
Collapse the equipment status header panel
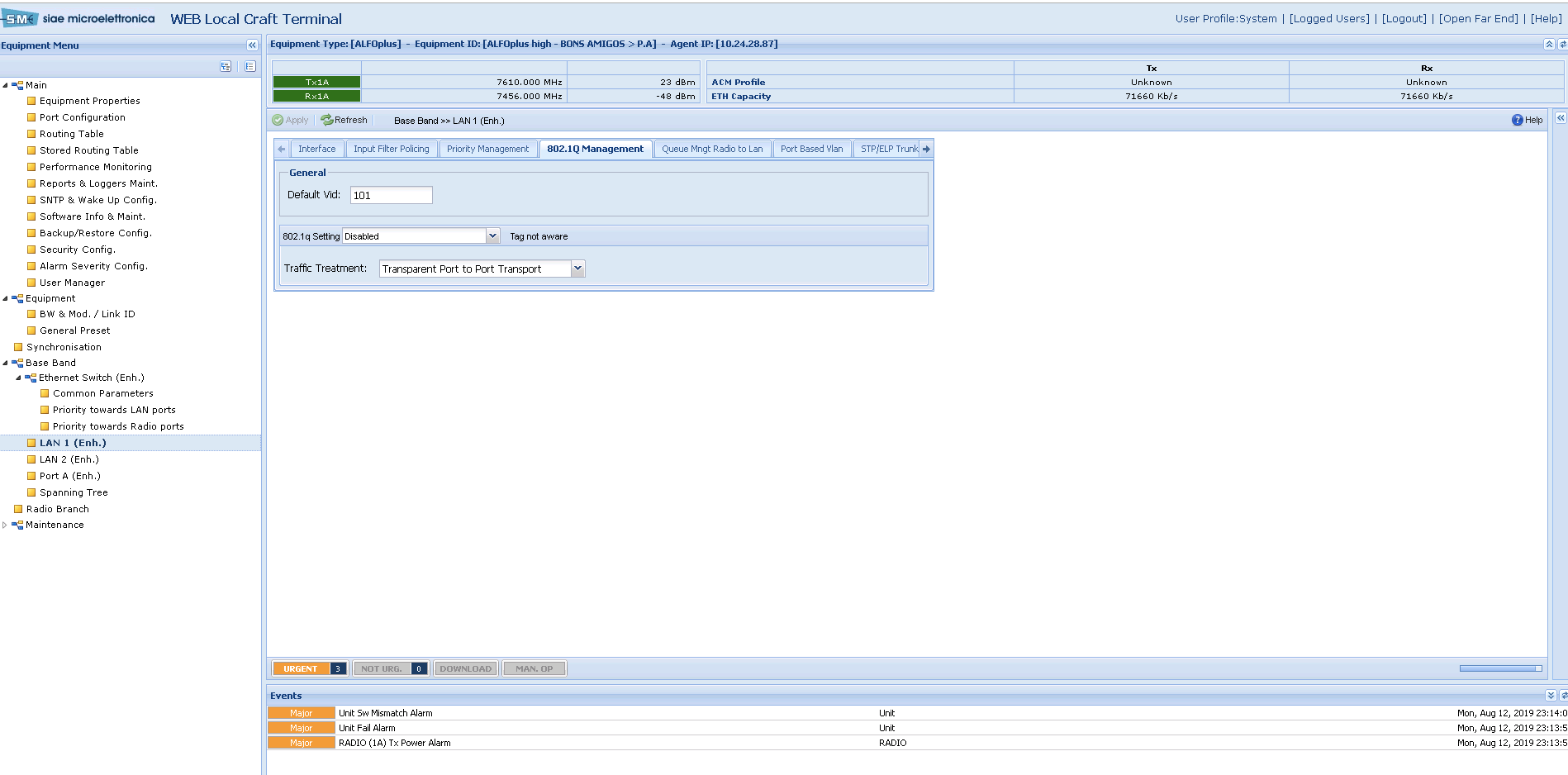(1549, 45)
